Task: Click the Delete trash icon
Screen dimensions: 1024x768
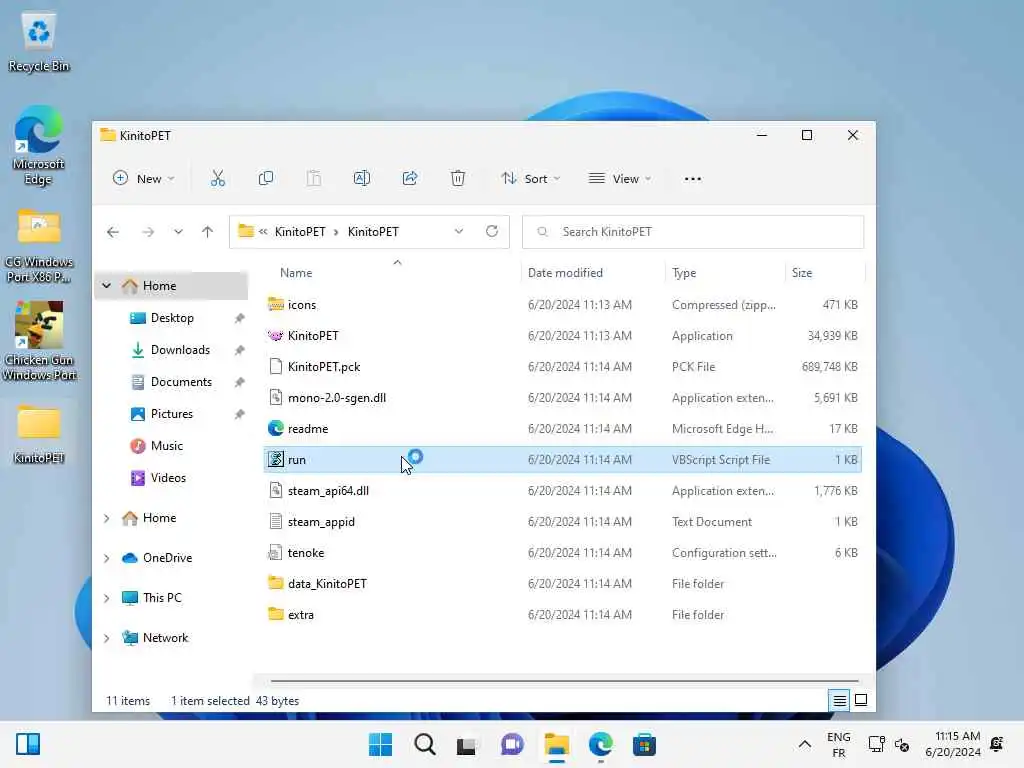Action: 458,178
